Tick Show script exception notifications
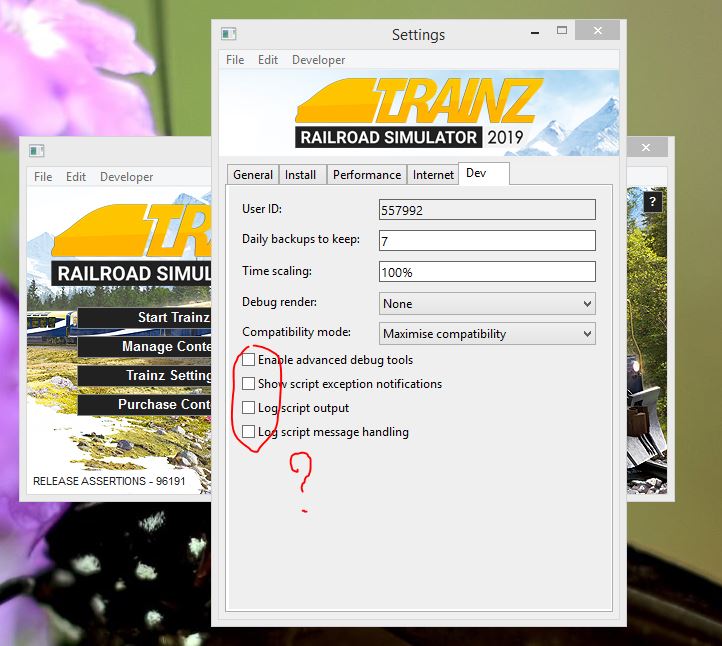 point(248,383)
